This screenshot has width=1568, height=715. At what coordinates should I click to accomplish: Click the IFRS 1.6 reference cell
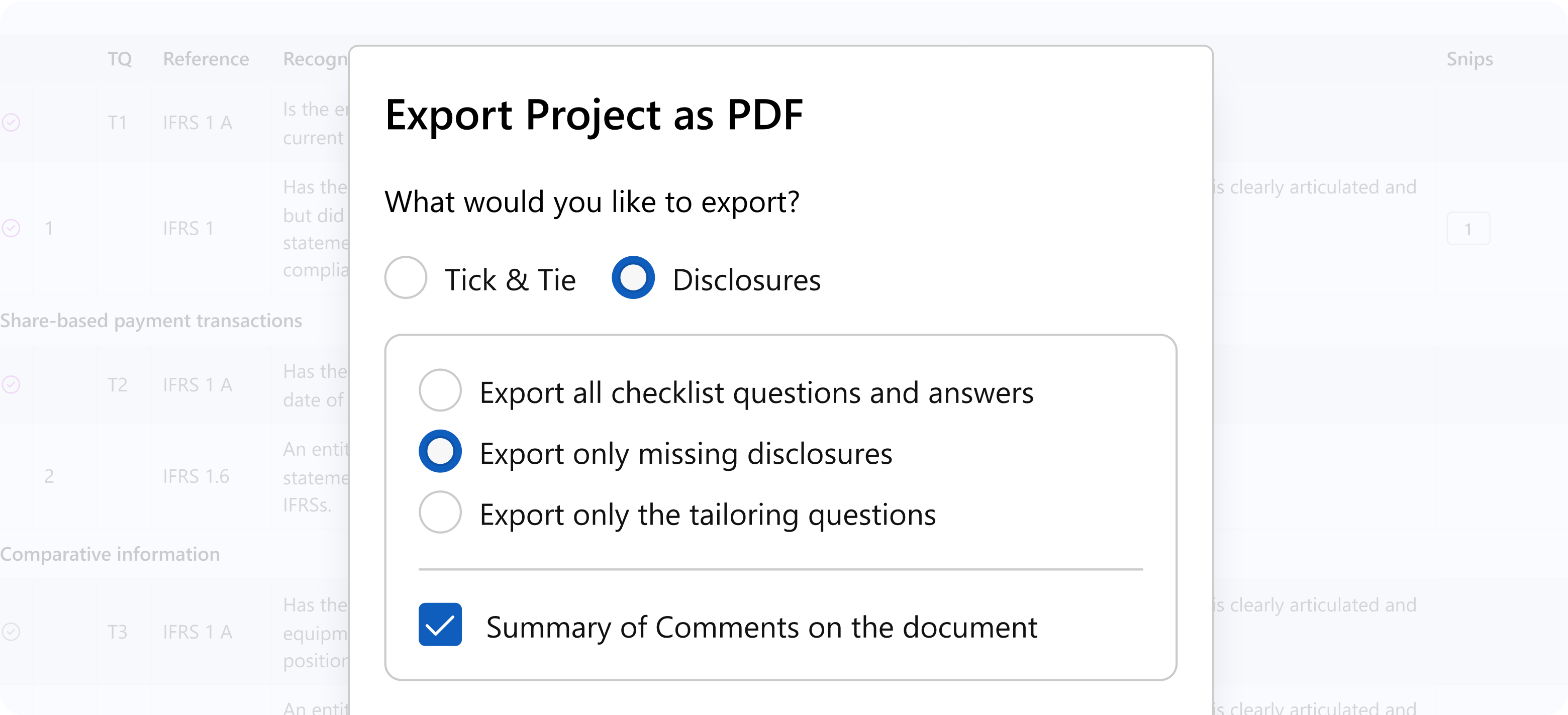[196, 476]
